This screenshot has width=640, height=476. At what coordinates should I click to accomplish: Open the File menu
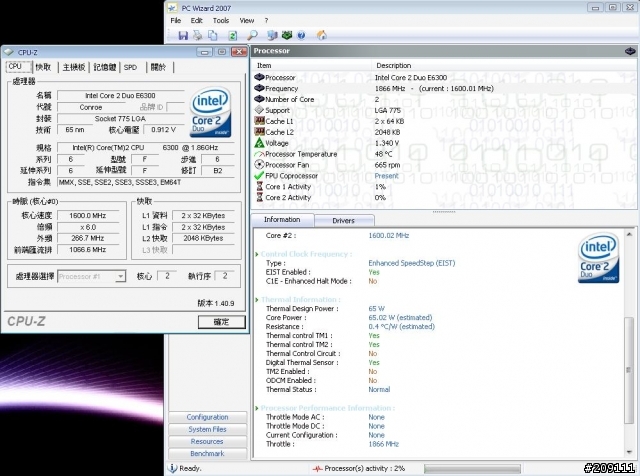click(176, 20)
